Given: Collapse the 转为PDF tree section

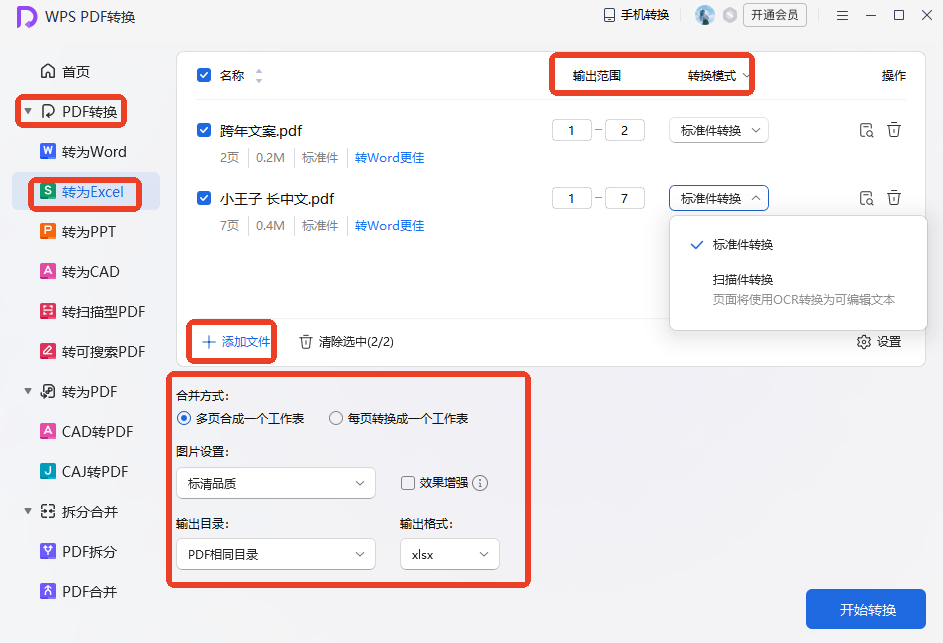Looking at the screenshot, I should (28, 391).
